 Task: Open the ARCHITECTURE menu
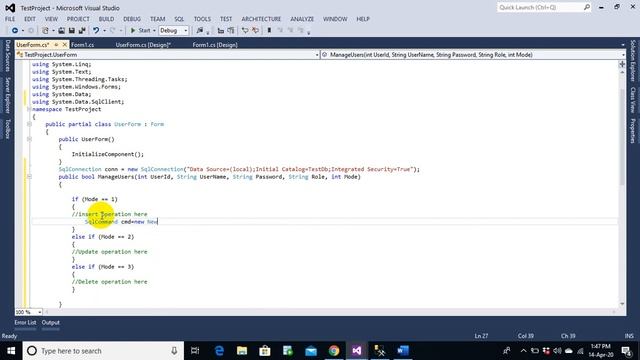point(261,19)
